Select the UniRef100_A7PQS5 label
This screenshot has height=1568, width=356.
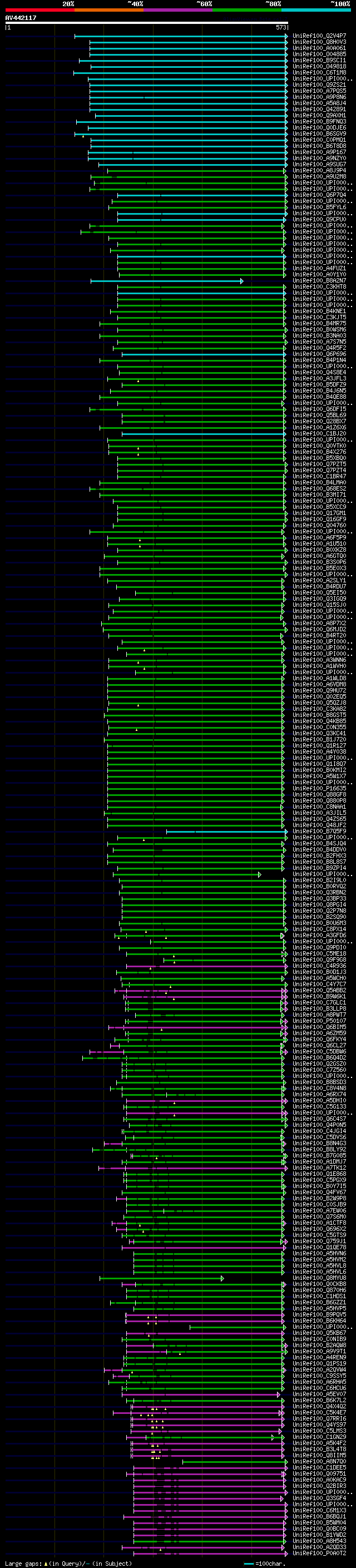tap(319, 91)
